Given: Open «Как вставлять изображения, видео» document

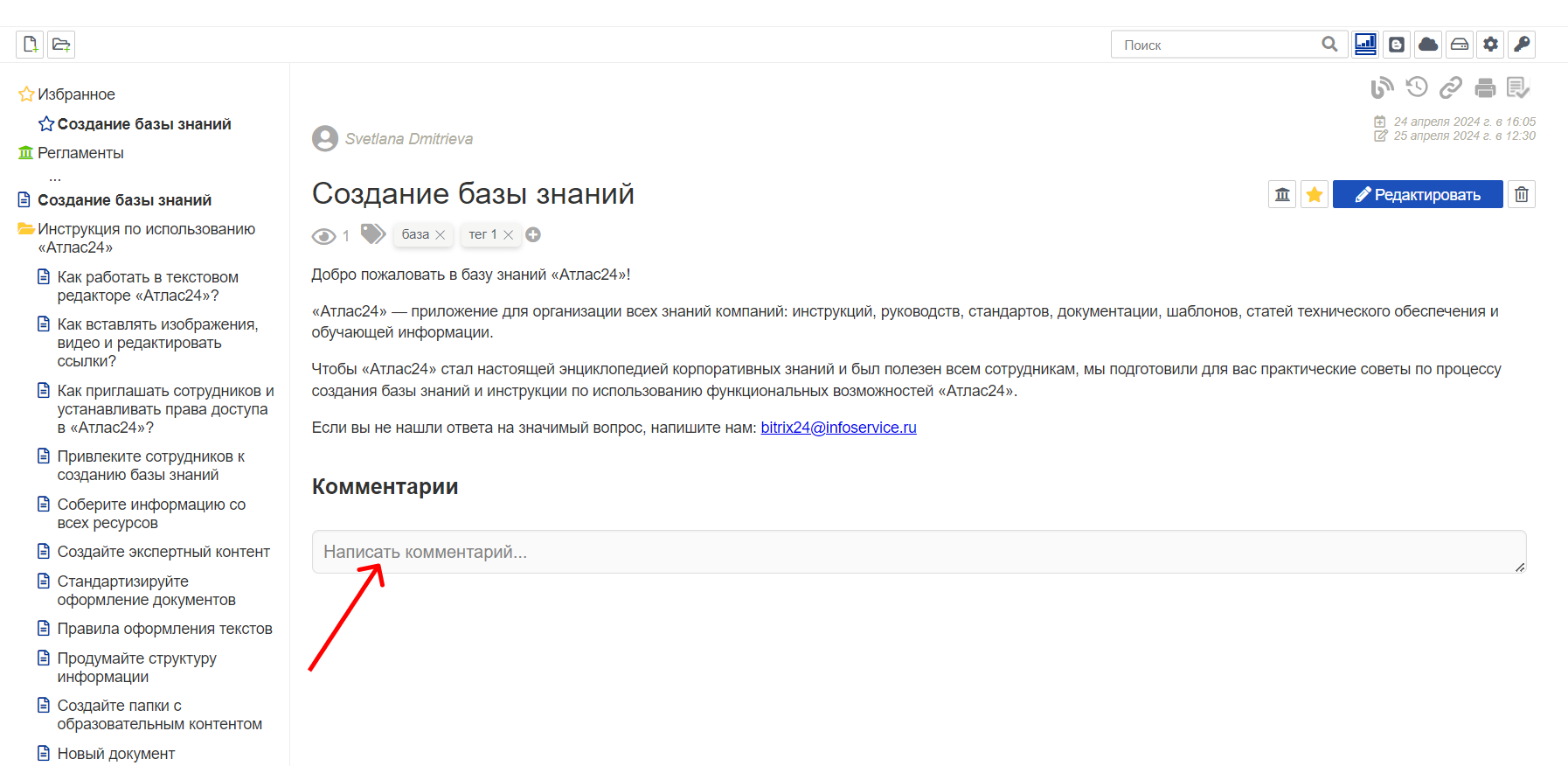Looking at the screenshot, I should click(157, 343).
